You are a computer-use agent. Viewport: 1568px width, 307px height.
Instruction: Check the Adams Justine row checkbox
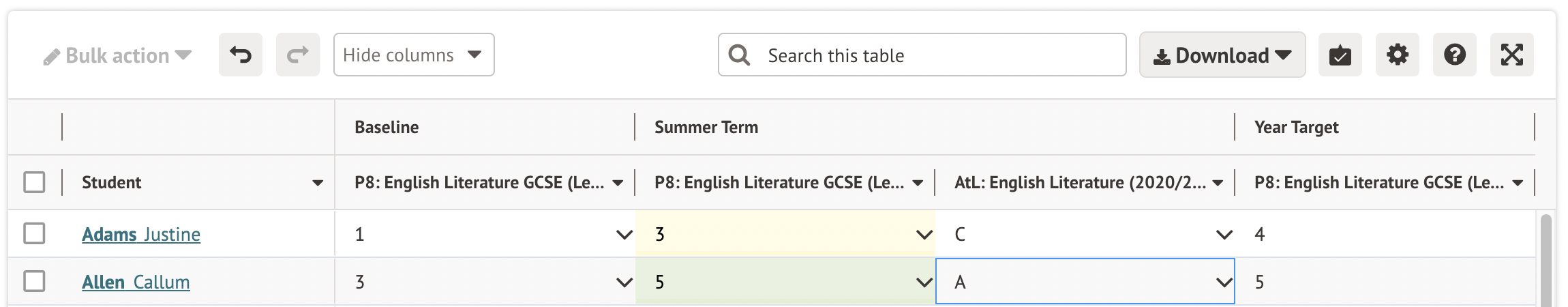(34, 233)
